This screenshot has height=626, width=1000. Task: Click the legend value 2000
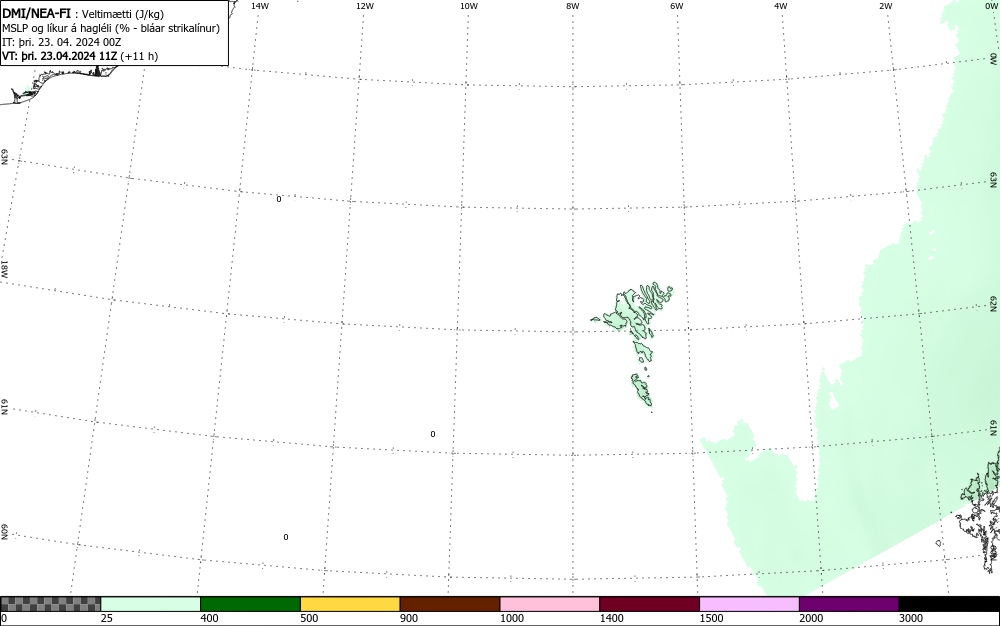(x=811, y=618)
